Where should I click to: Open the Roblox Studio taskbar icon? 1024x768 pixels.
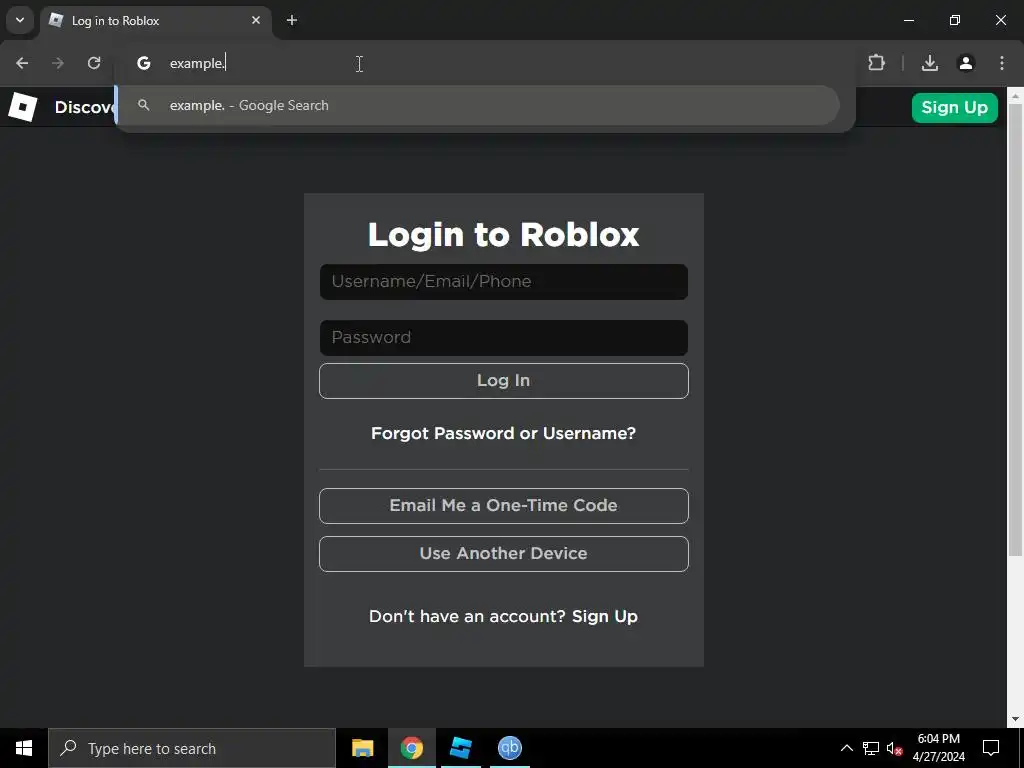pyautogui.click(x=461, y=748)
